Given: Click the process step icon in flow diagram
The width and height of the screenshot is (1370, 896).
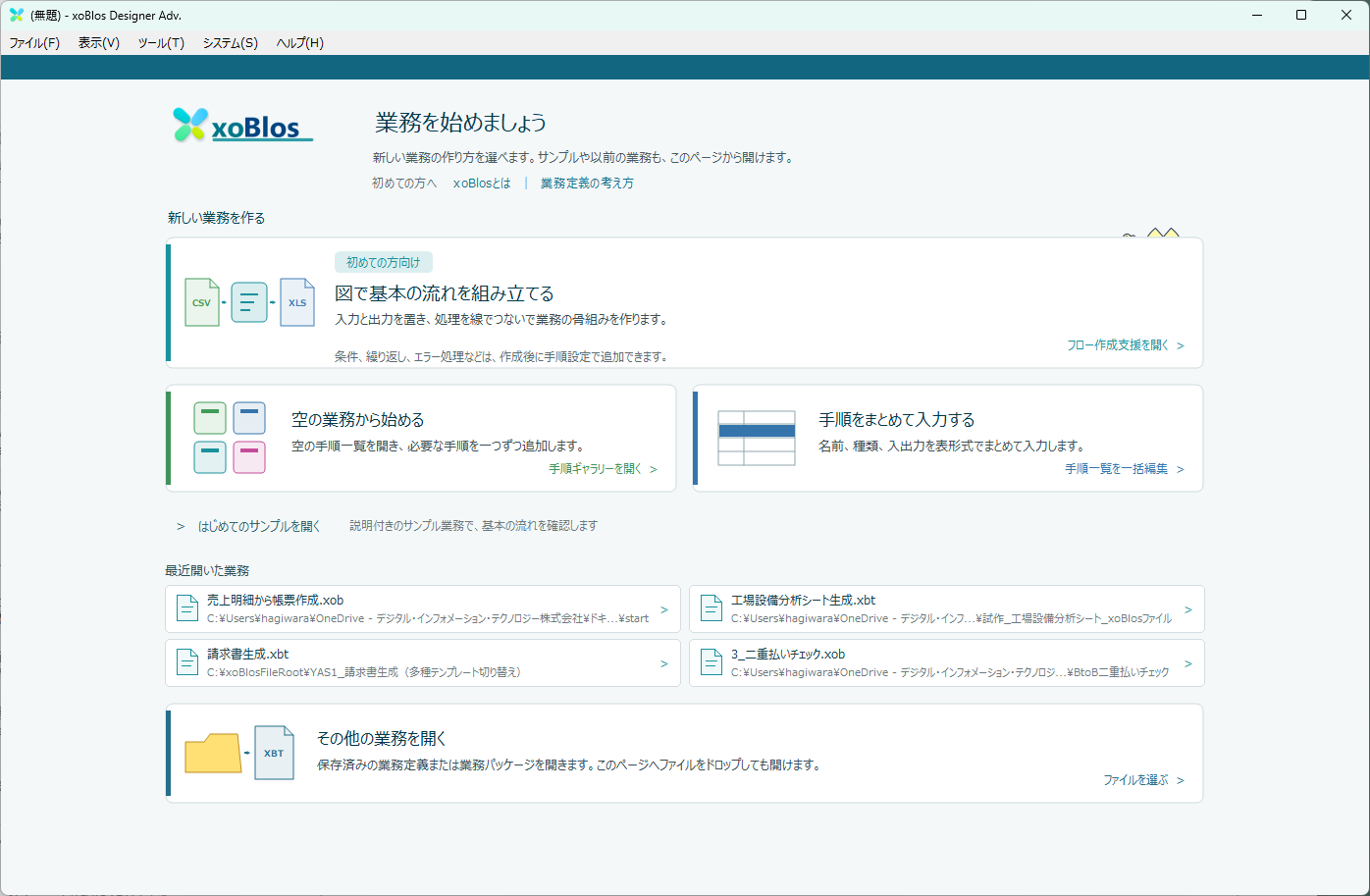Looking at the screenshot, I should (x=249, y=302).
